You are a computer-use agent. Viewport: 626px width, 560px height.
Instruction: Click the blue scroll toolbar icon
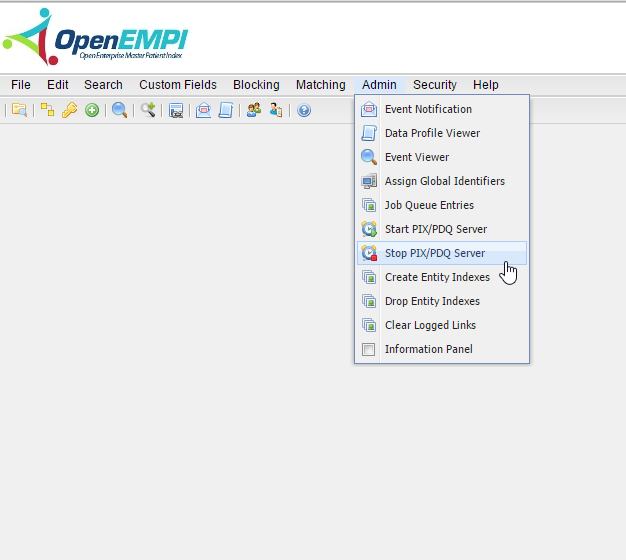point(226,110)
